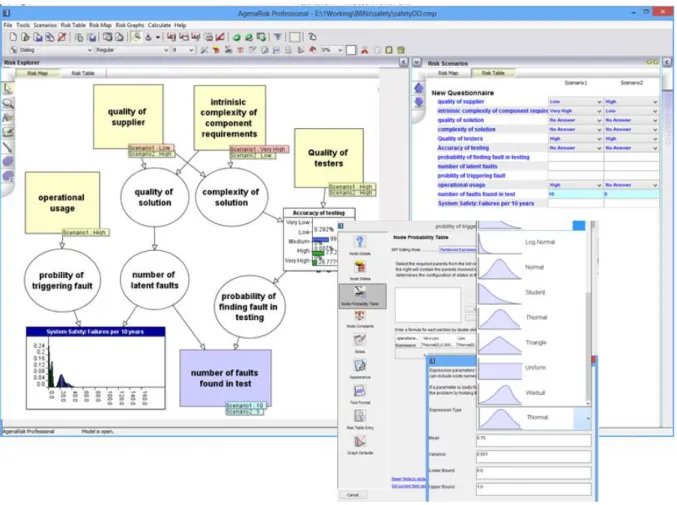This screenshot has height=505, width=677.
Task: Open Scenario2 dropdown for Quality of testers
Action: 631,139
